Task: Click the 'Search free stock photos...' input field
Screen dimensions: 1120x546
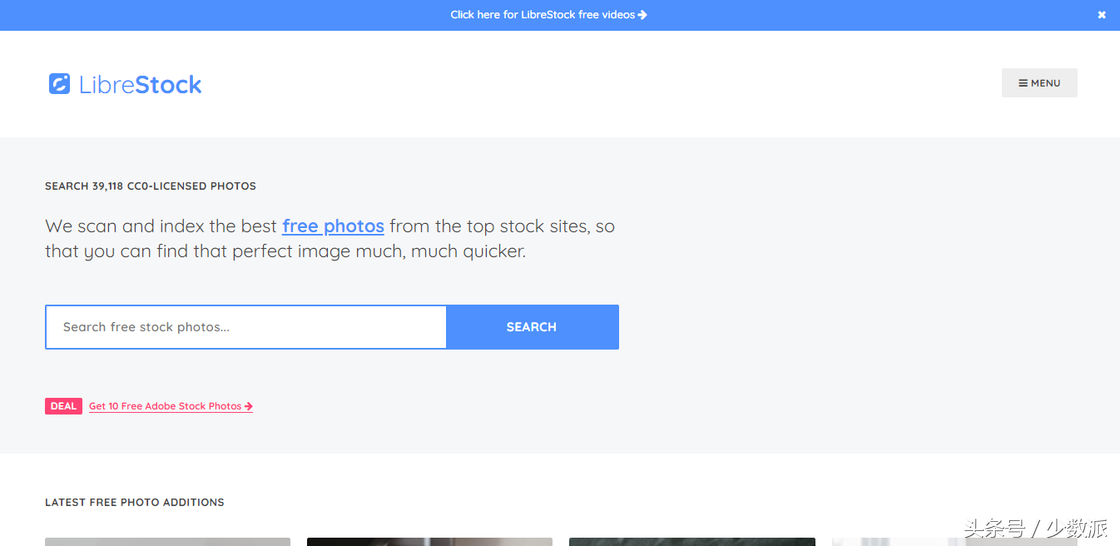Action: (246, 327)
